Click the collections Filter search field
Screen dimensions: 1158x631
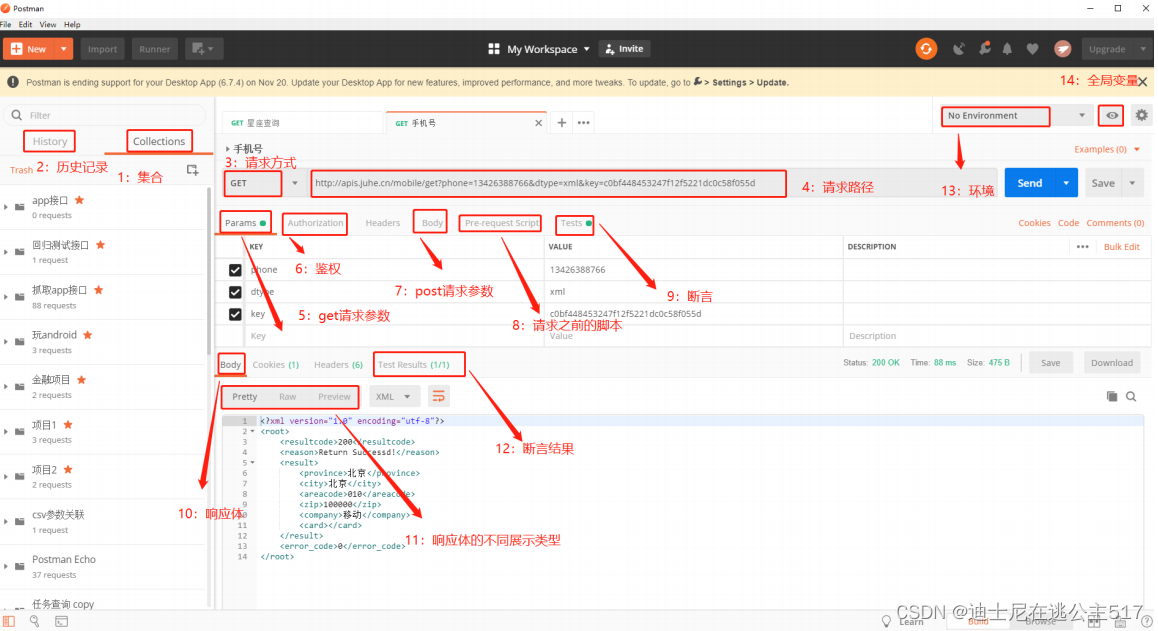[105, 115]
